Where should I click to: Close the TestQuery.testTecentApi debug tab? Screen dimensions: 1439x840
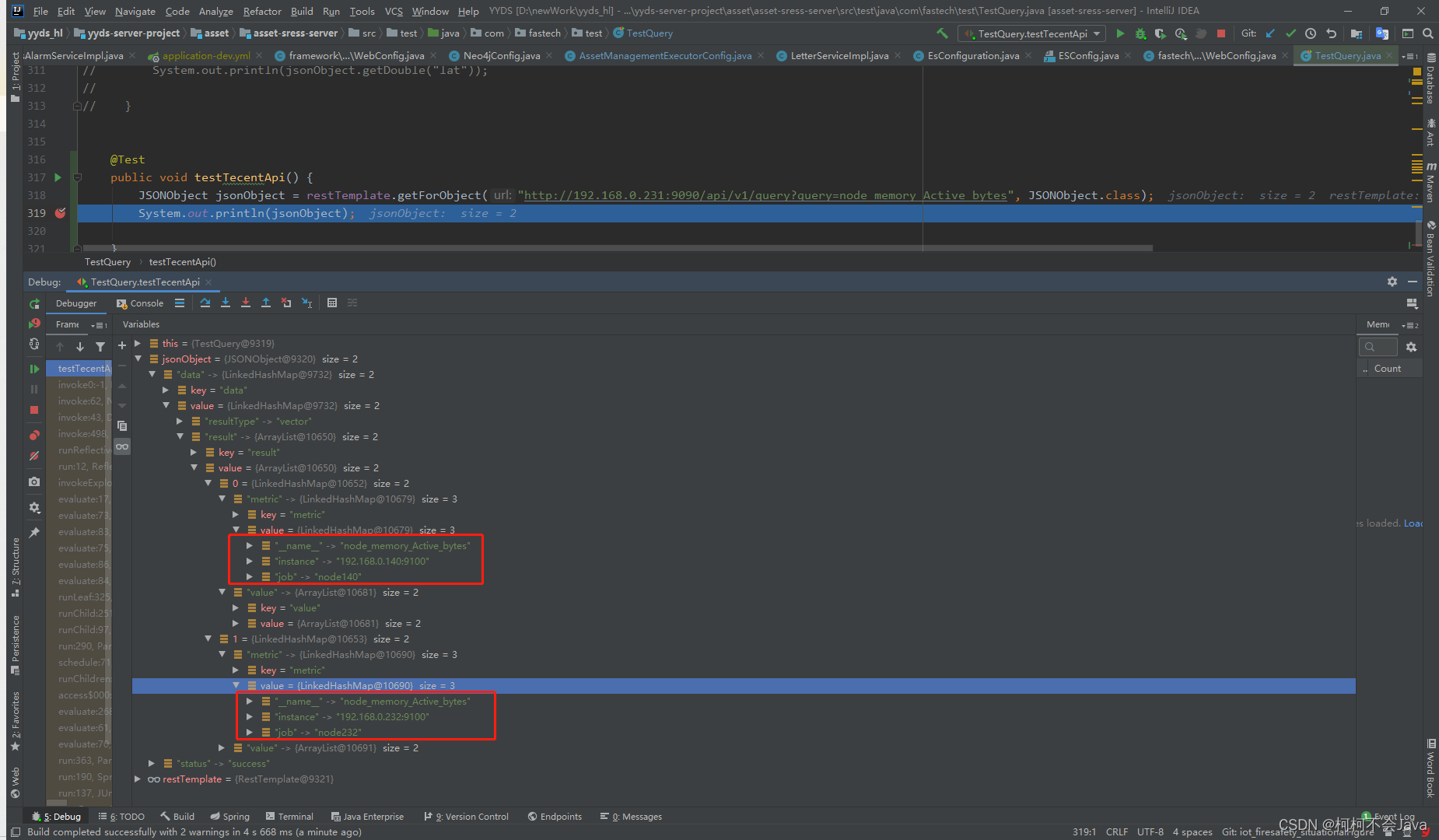[x=209, y=282]
